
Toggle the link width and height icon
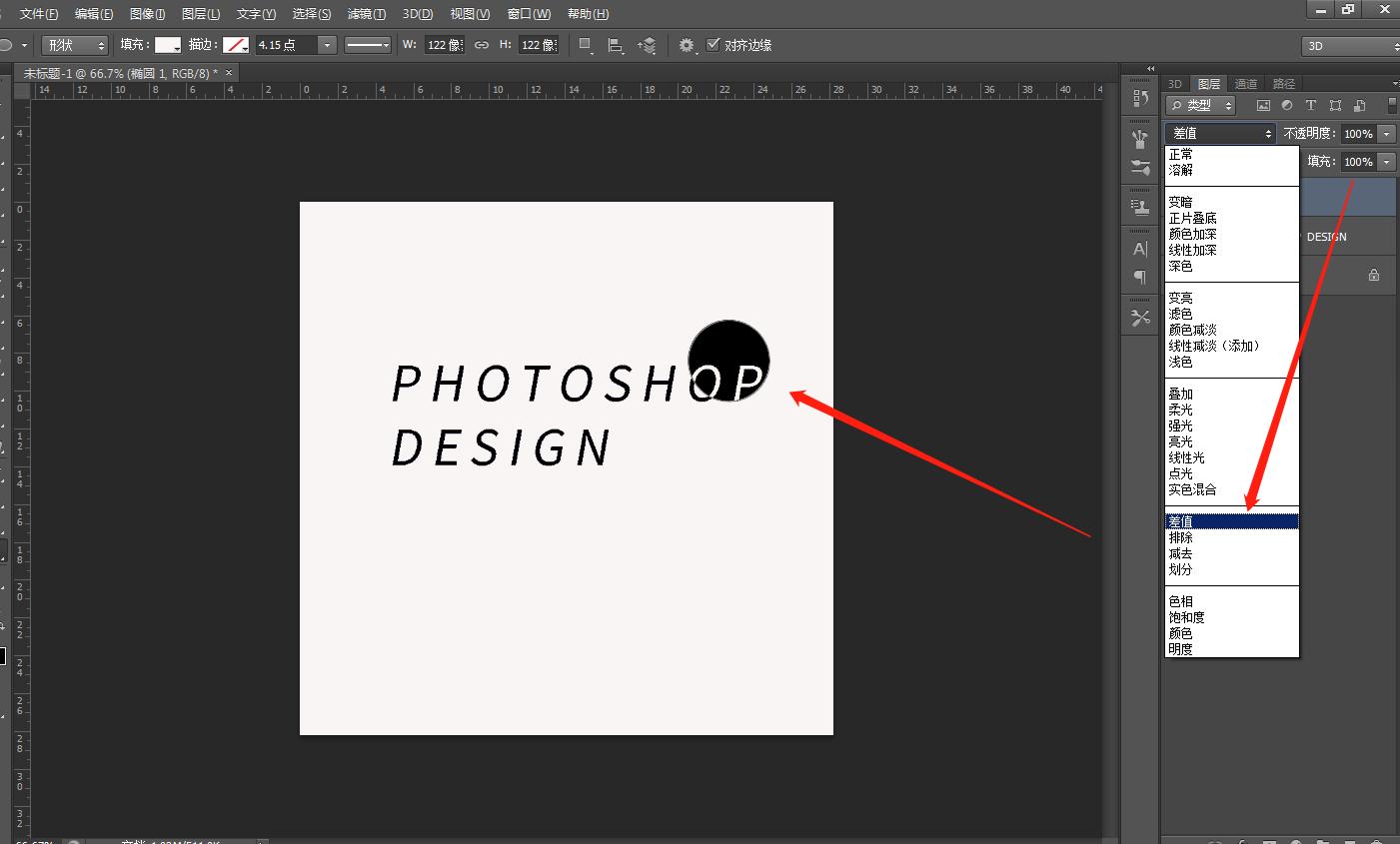point(482,45)
